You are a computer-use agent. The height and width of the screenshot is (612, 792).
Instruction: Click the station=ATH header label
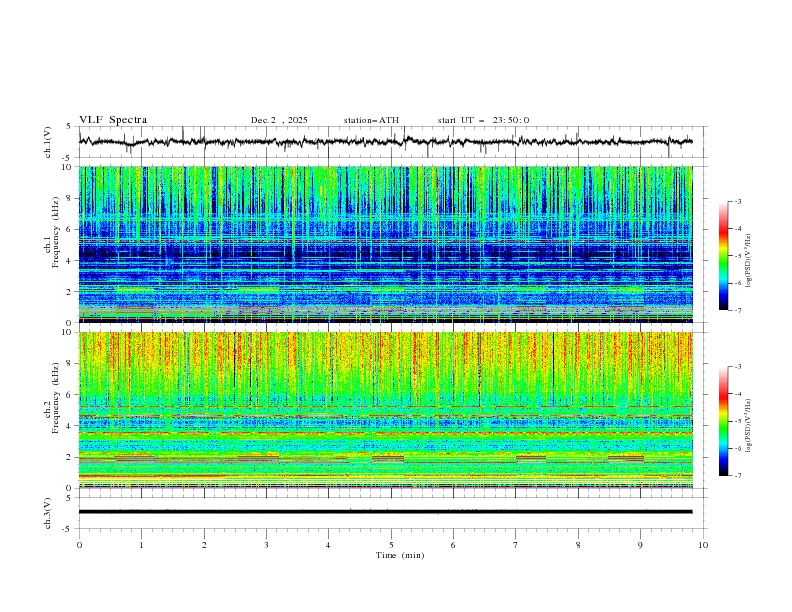click(371, 120)
